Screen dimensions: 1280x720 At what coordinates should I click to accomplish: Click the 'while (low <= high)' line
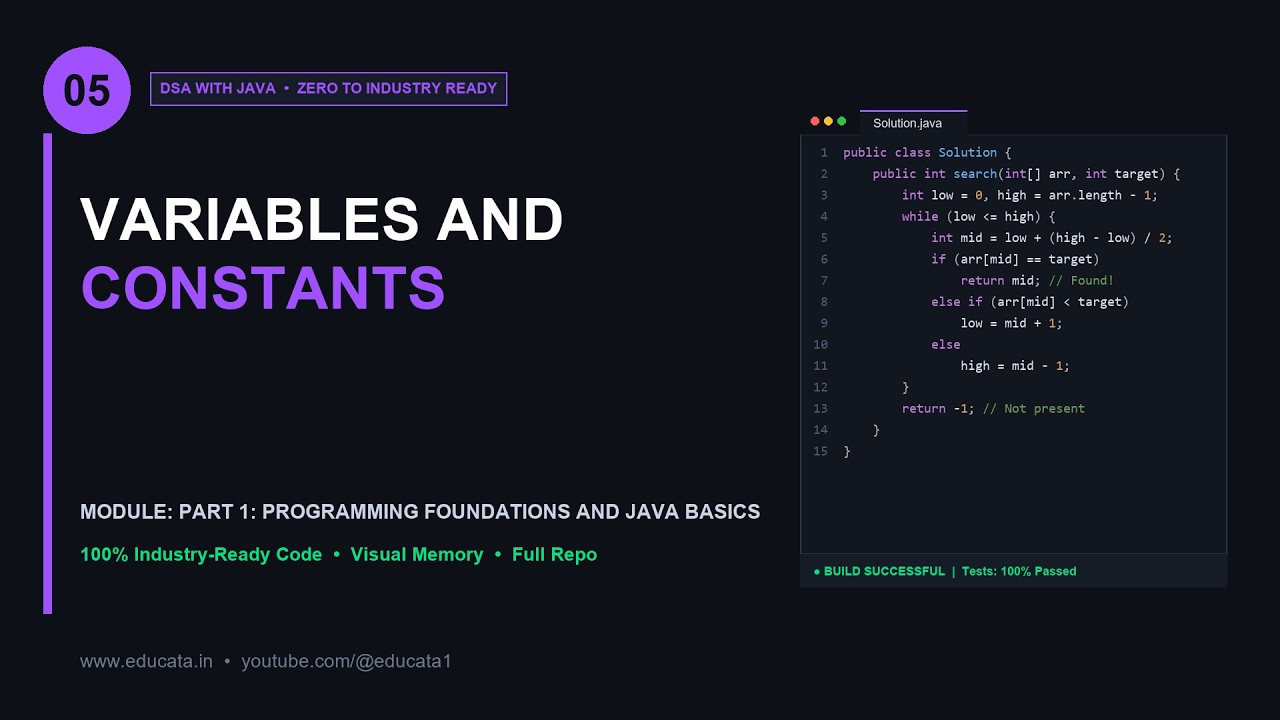tap(978, 216)
